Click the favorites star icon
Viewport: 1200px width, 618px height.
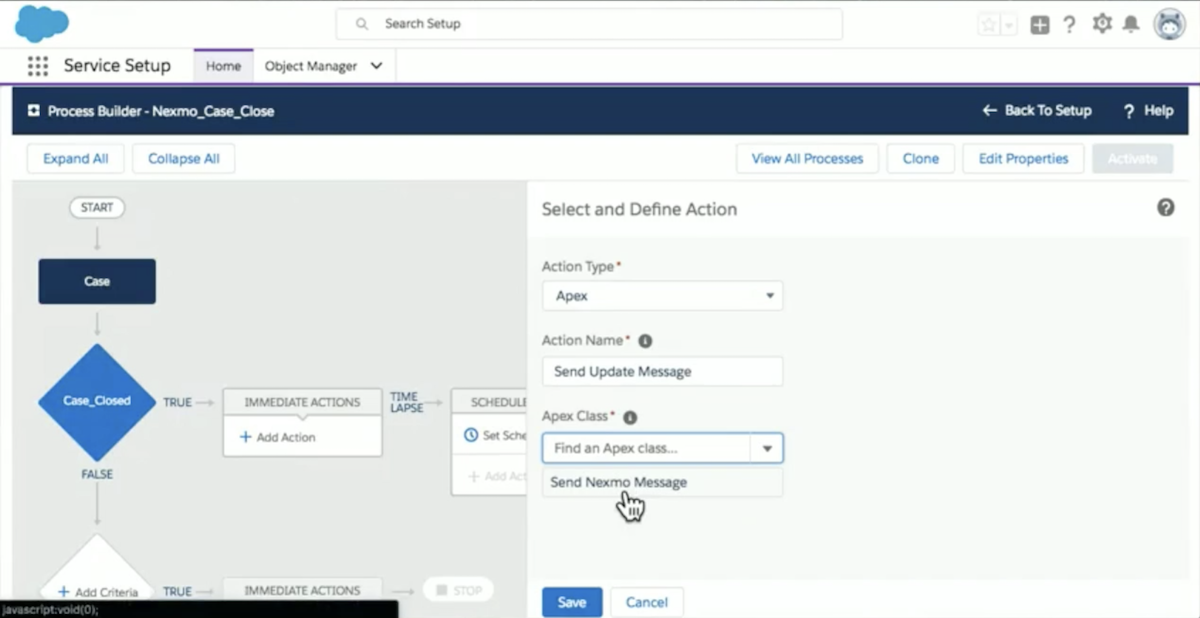click(989, 25)
